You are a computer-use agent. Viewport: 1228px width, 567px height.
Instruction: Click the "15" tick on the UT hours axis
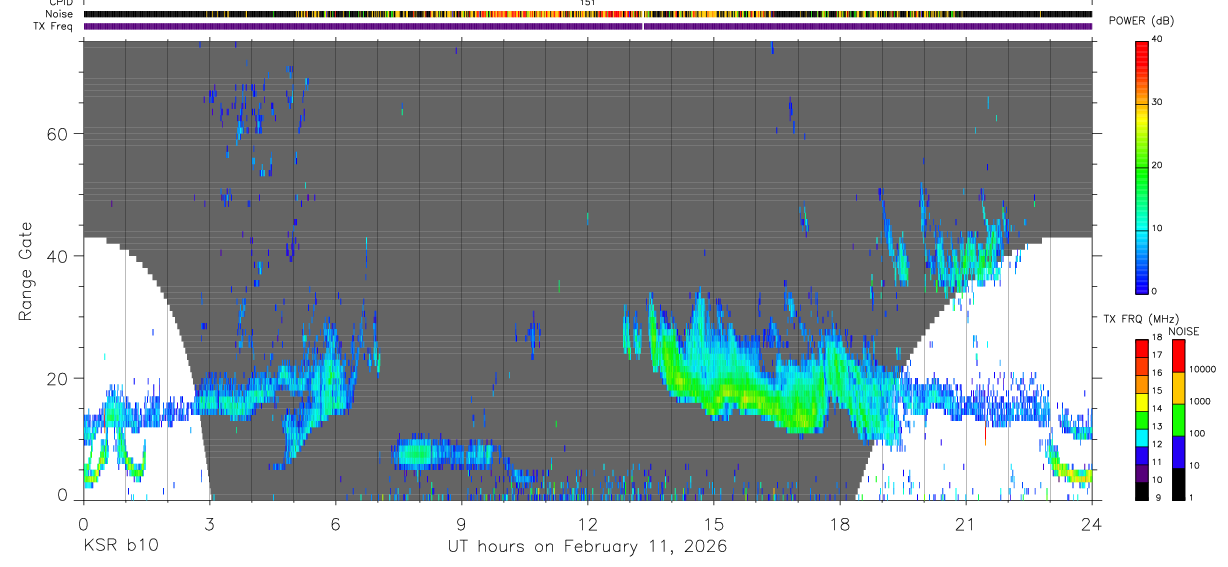coord(714,523)
